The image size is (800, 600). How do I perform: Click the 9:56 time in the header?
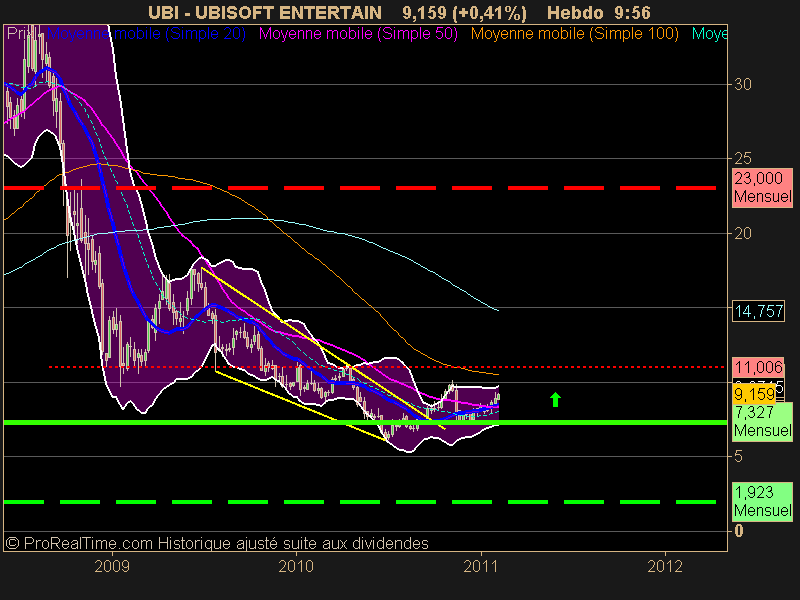[633, 13]
